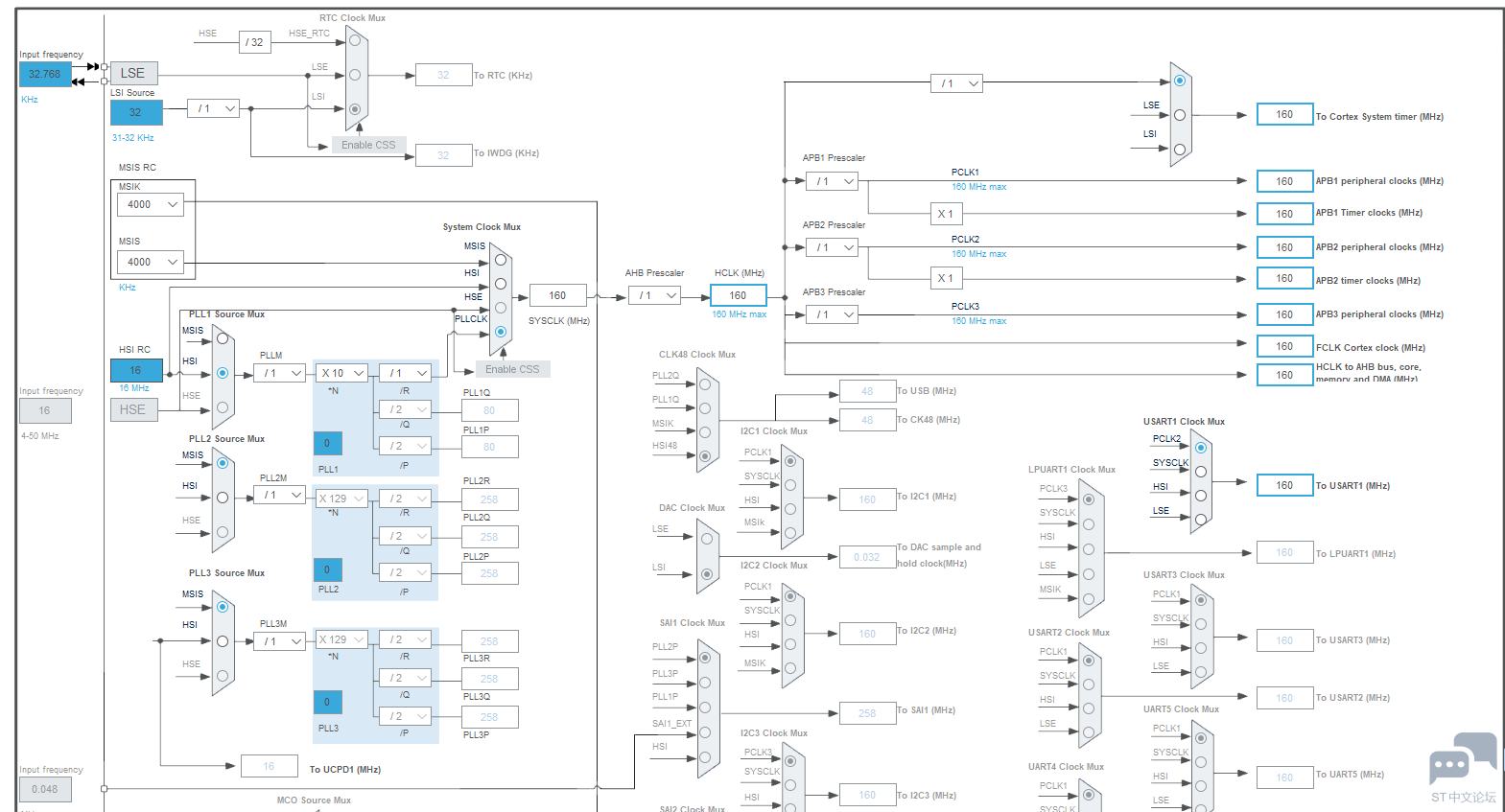Viewport: 1505px width, 812px height.
Task: Select HSI in PLL1 Source Mux
Action: 223,373
